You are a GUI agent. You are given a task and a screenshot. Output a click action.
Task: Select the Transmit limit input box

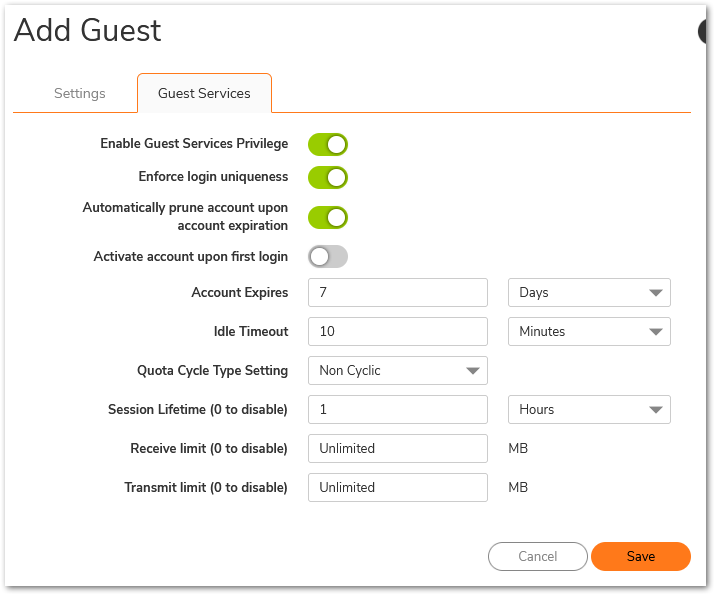point(397,487)
